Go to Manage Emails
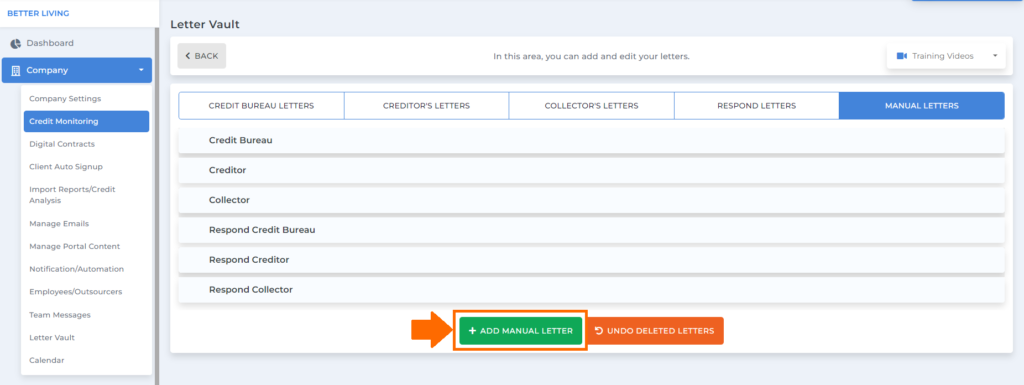The height and width of the screenshot is (385, 1024). click(59, 224)
